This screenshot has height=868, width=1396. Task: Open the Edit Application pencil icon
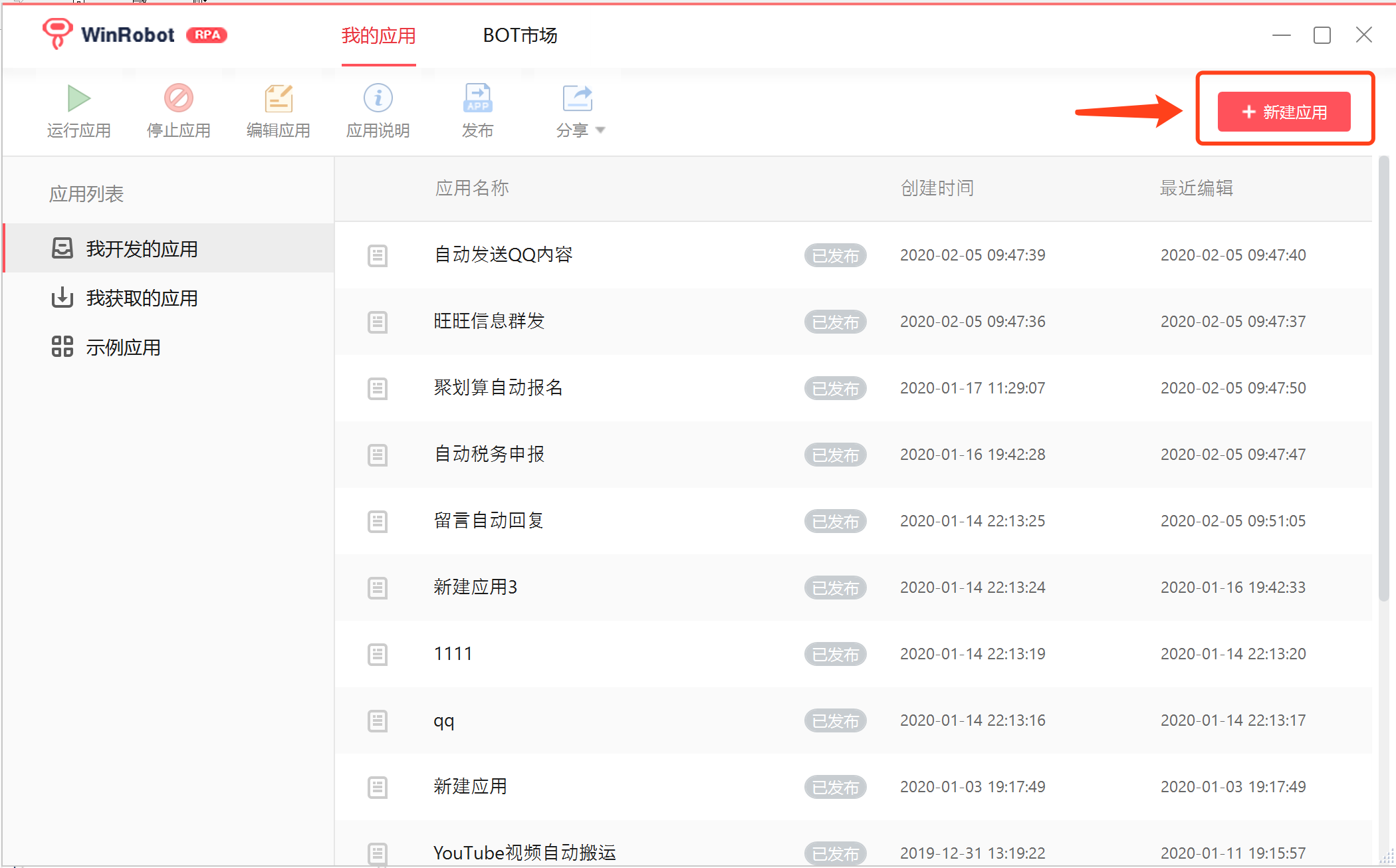point(278,98)
